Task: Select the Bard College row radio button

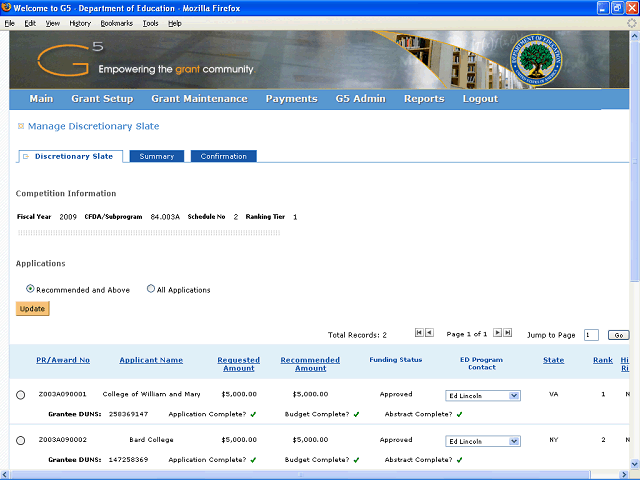Action: click(21, 441)
